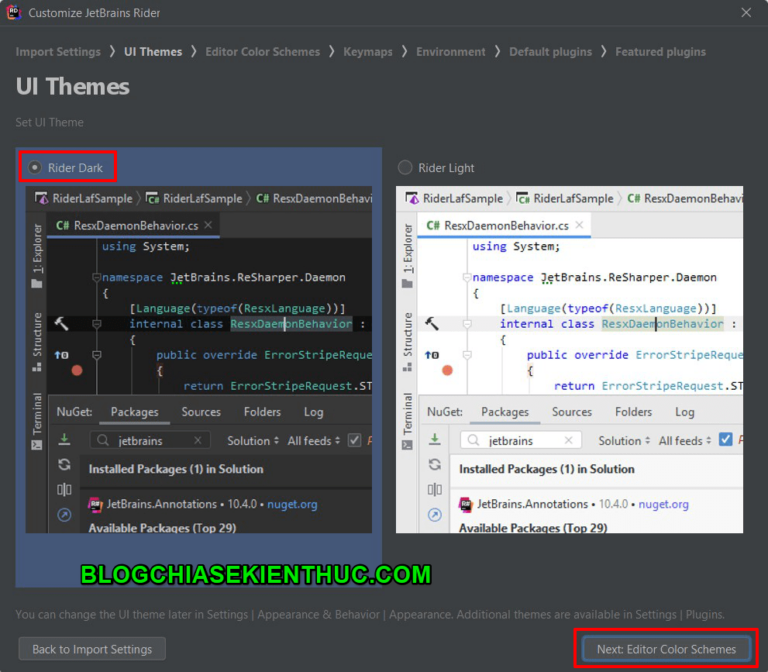
Task: Open the Editor Color Schemes breadcrumb
Action: pyautogui.click(x=262, y=52)
